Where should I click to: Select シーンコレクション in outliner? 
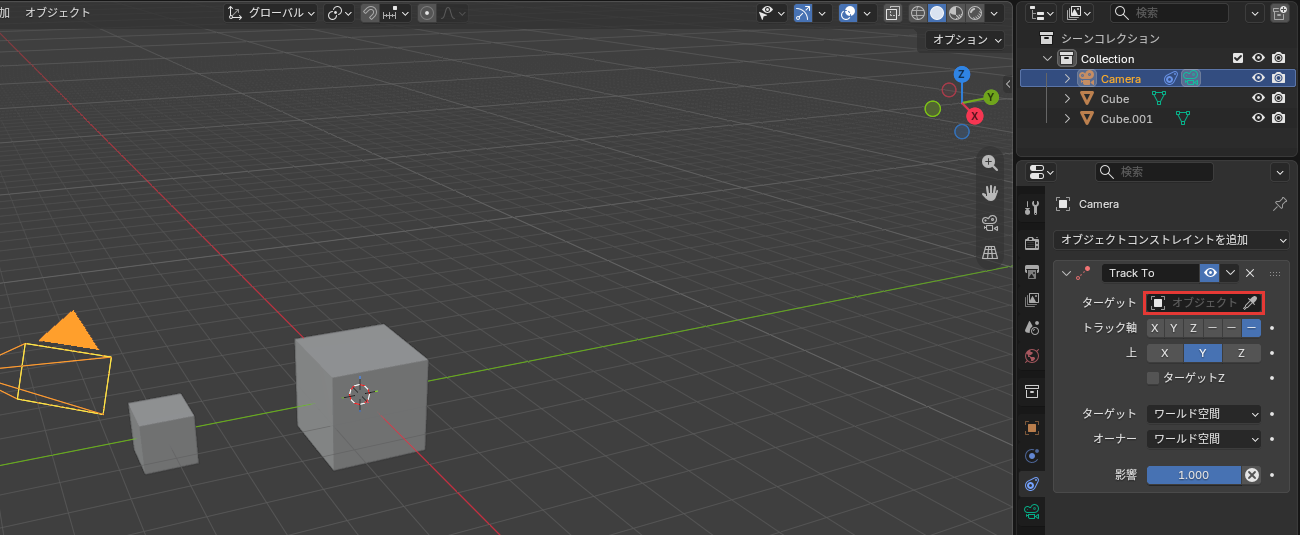click(x=1110, y=38)
